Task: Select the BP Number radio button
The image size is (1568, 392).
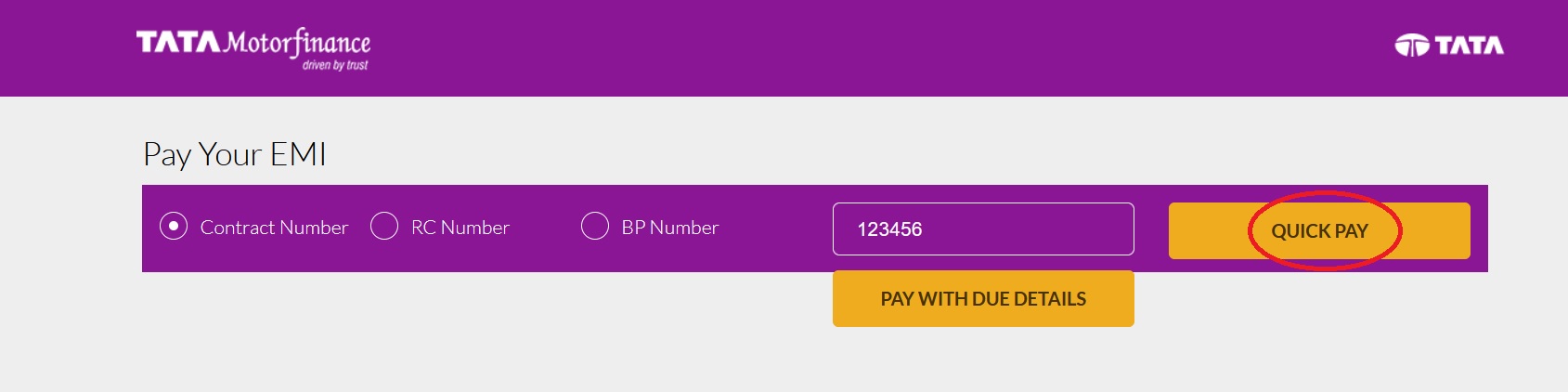Action: click(x=595, y=227)
